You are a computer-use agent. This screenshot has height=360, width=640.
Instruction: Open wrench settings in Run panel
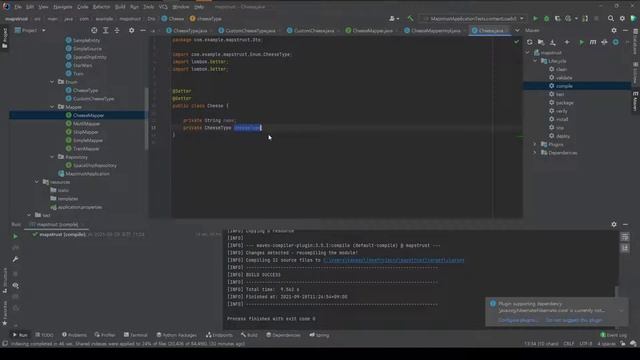click(x=16, y=259)
